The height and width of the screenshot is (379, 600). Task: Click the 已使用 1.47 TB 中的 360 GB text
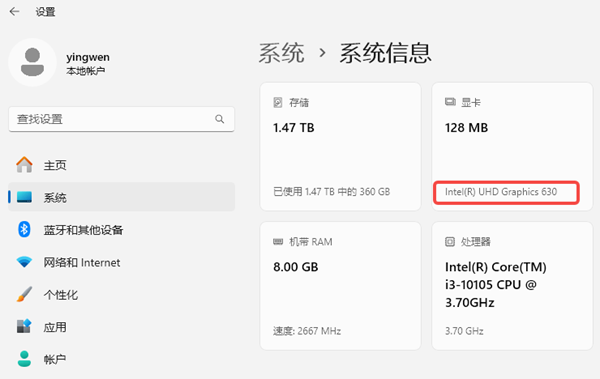[x=332, y=192]
